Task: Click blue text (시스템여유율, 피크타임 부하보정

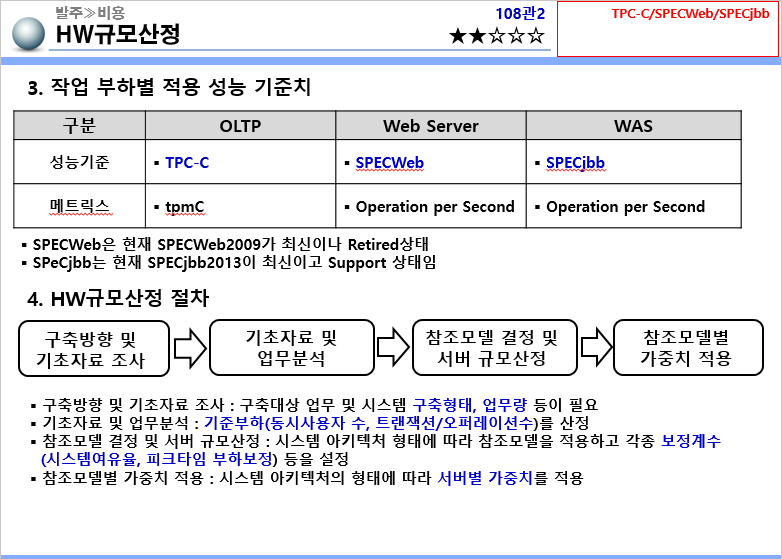Action: coord(156,459)
